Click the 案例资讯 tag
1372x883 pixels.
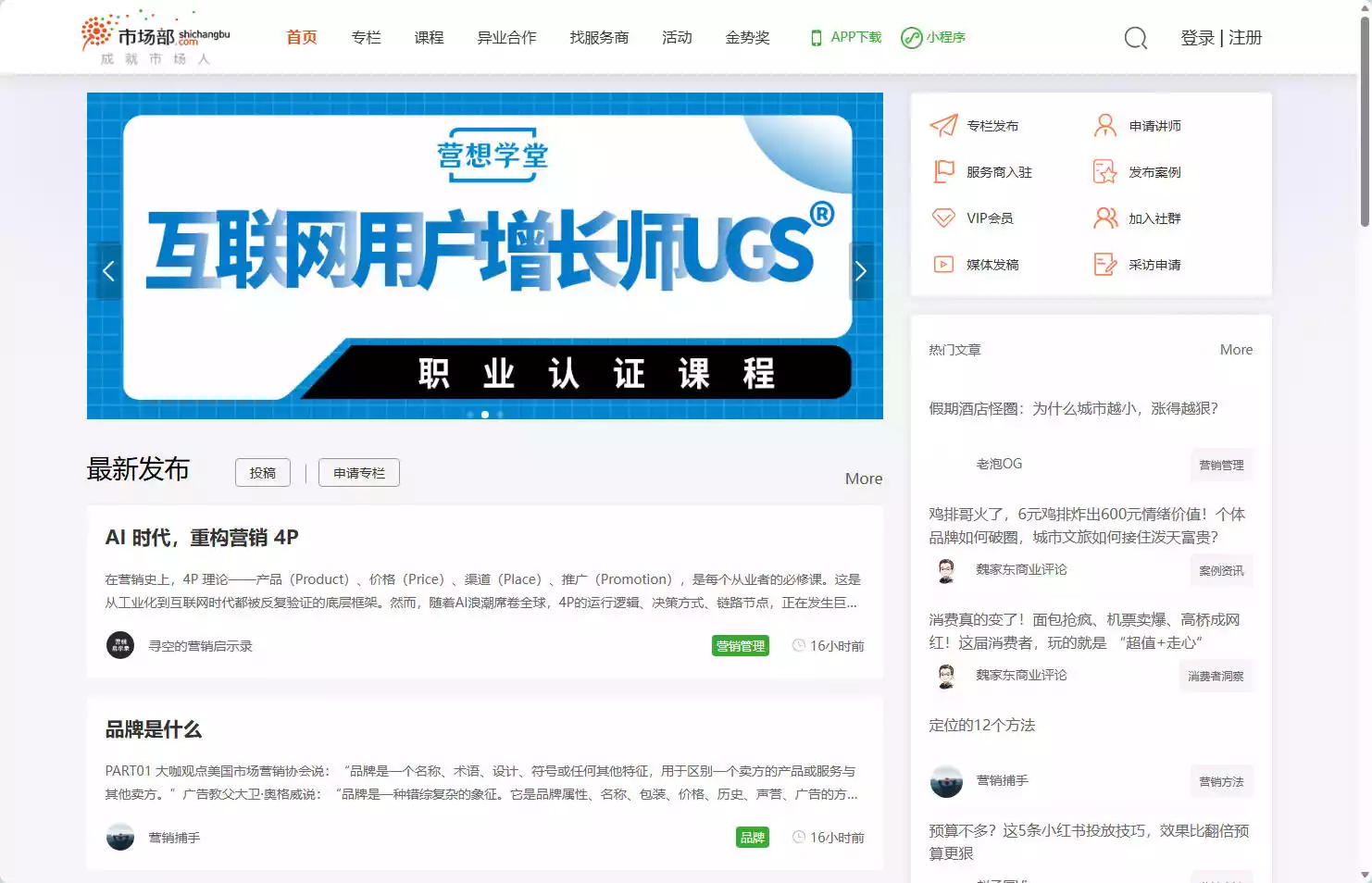pyautogui.click(x=1221, y=571)
